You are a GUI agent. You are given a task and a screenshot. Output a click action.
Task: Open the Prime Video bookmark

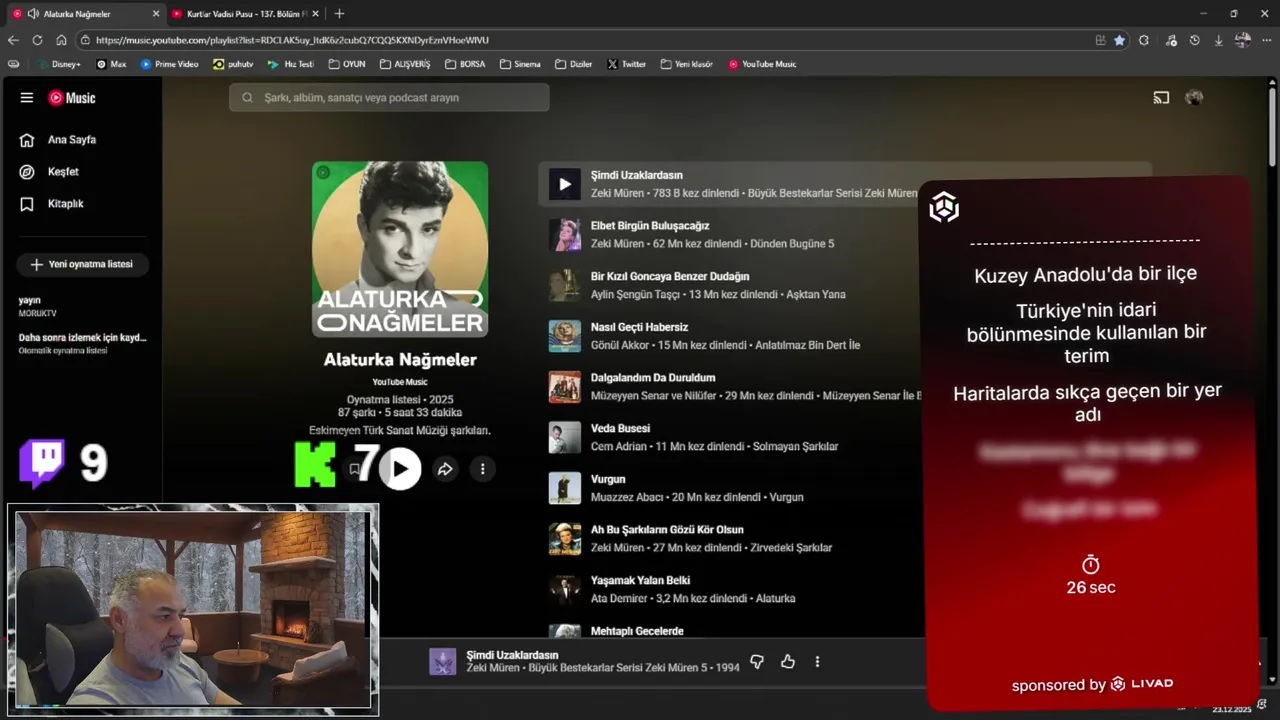point(169,64)
